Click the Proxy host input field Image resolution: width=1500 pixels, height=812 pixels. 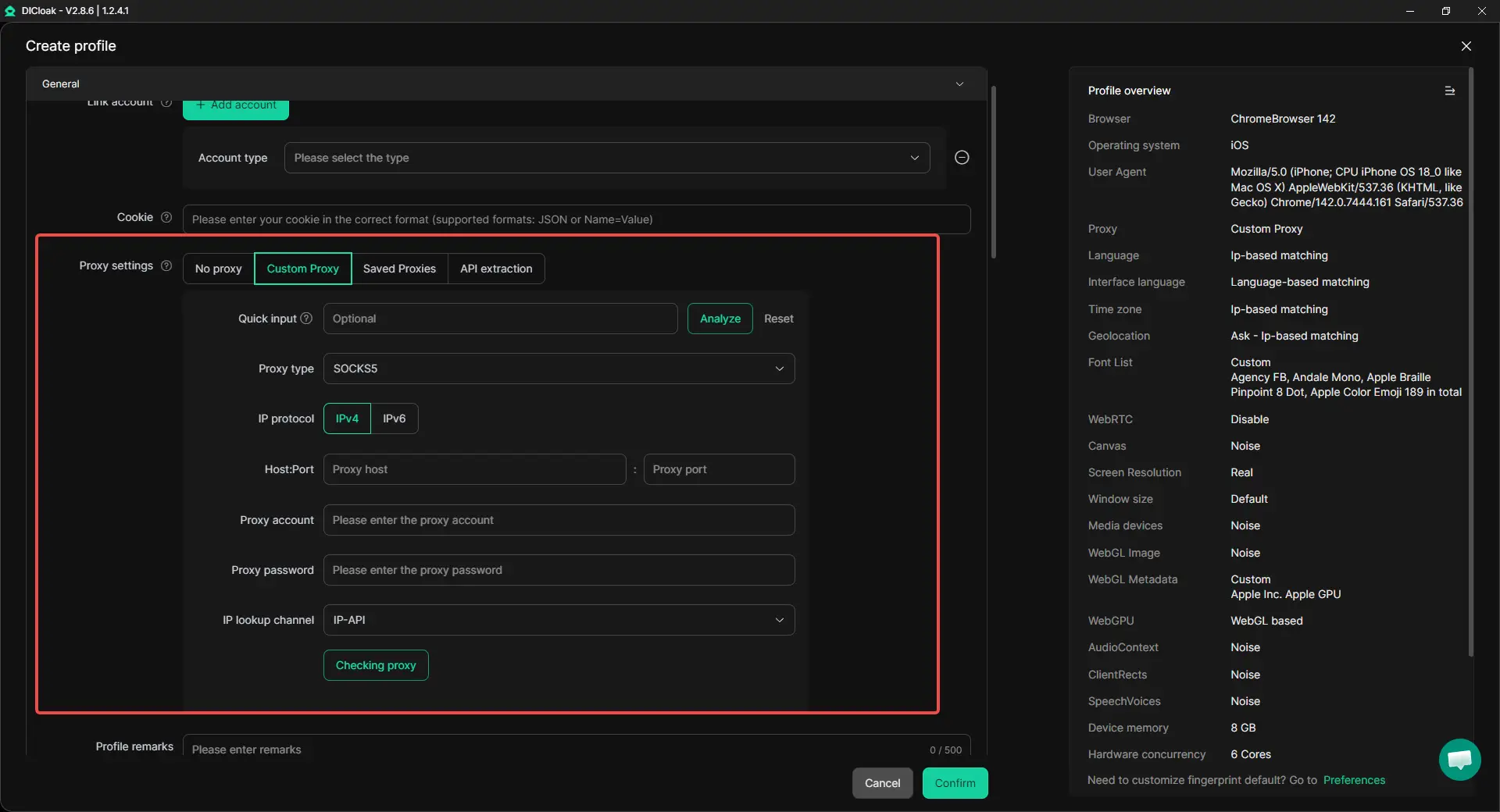click(x=474, y=469)
